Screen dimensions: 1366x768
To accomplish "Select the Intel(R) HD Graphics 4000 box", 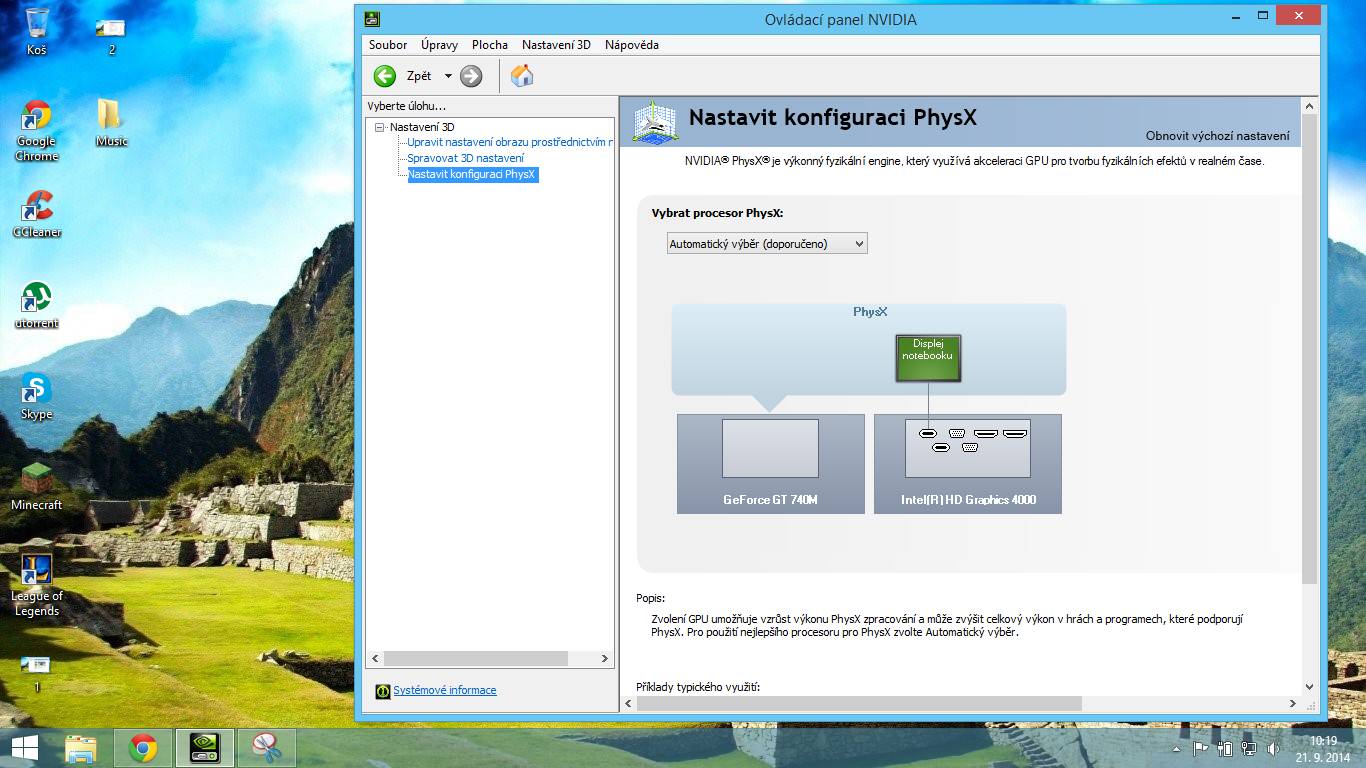I will 968,464.
